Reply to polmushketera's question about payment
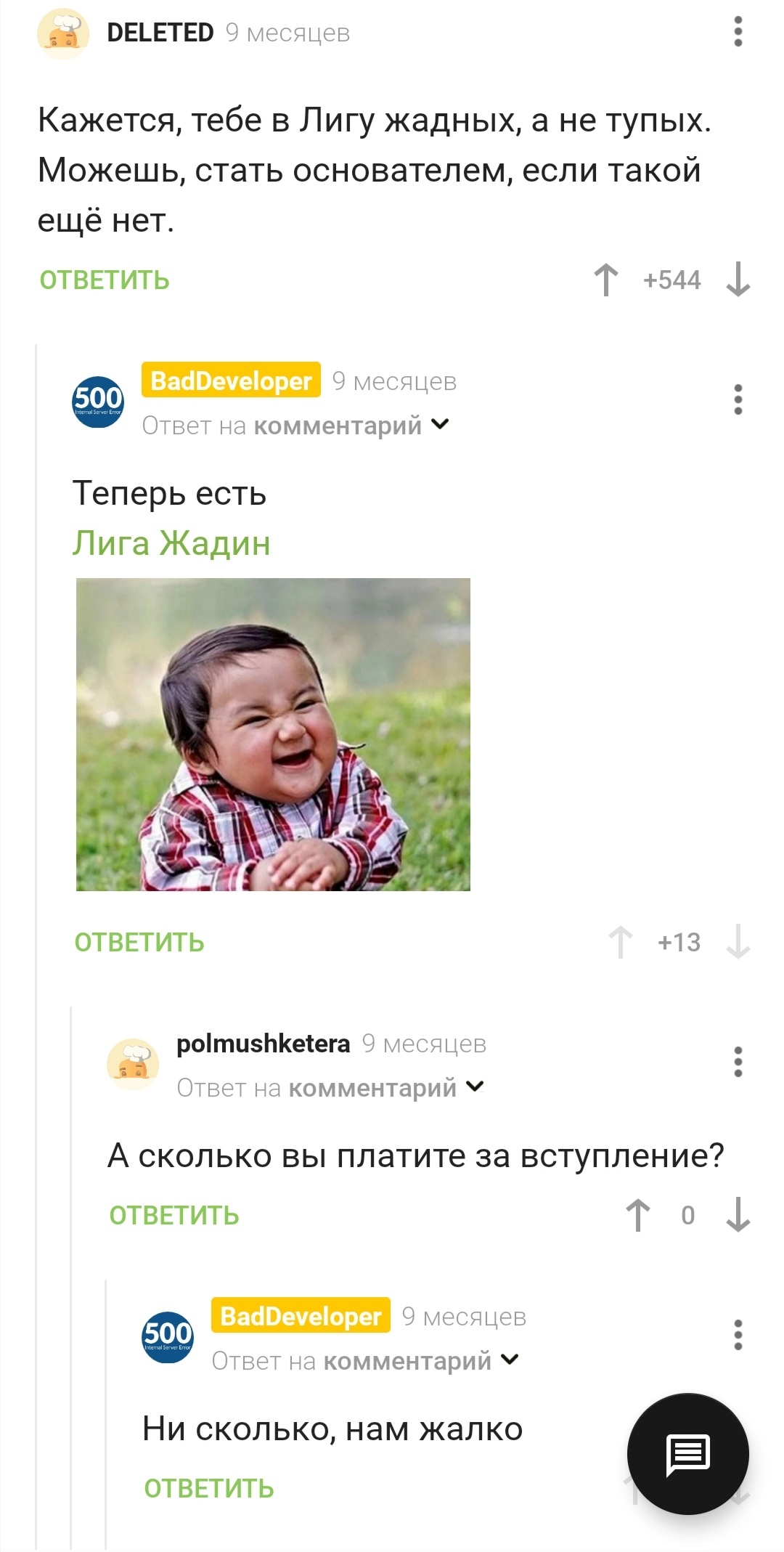Image resolution: width=784 pixels, height=1552 pixels. 174,1216
